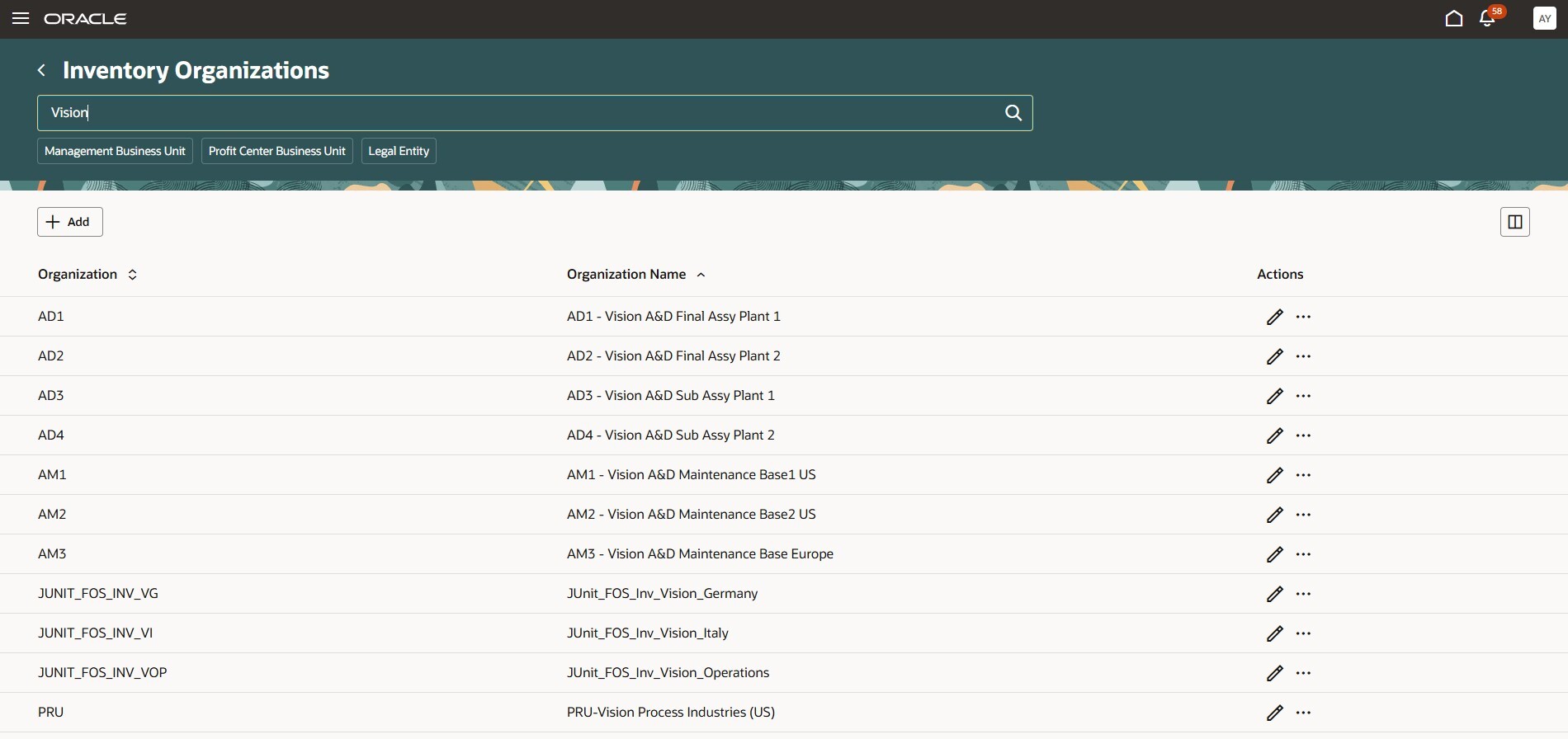
Task: Open more actions menu for AD2
Action: [x=1304, y=356]
